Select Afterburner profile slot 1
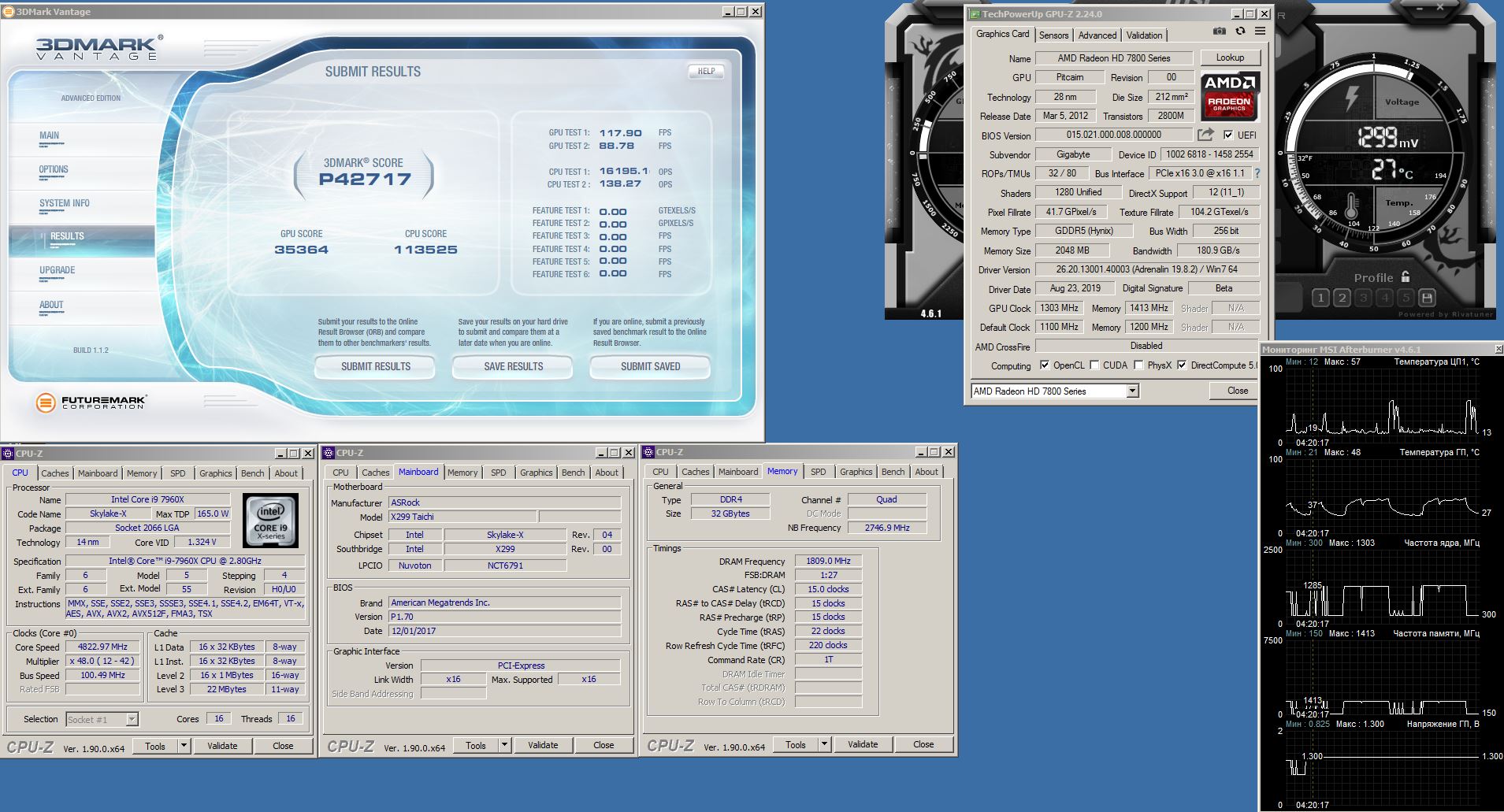Screen dimensions: 1504x812 click(x=1321, y=298)
